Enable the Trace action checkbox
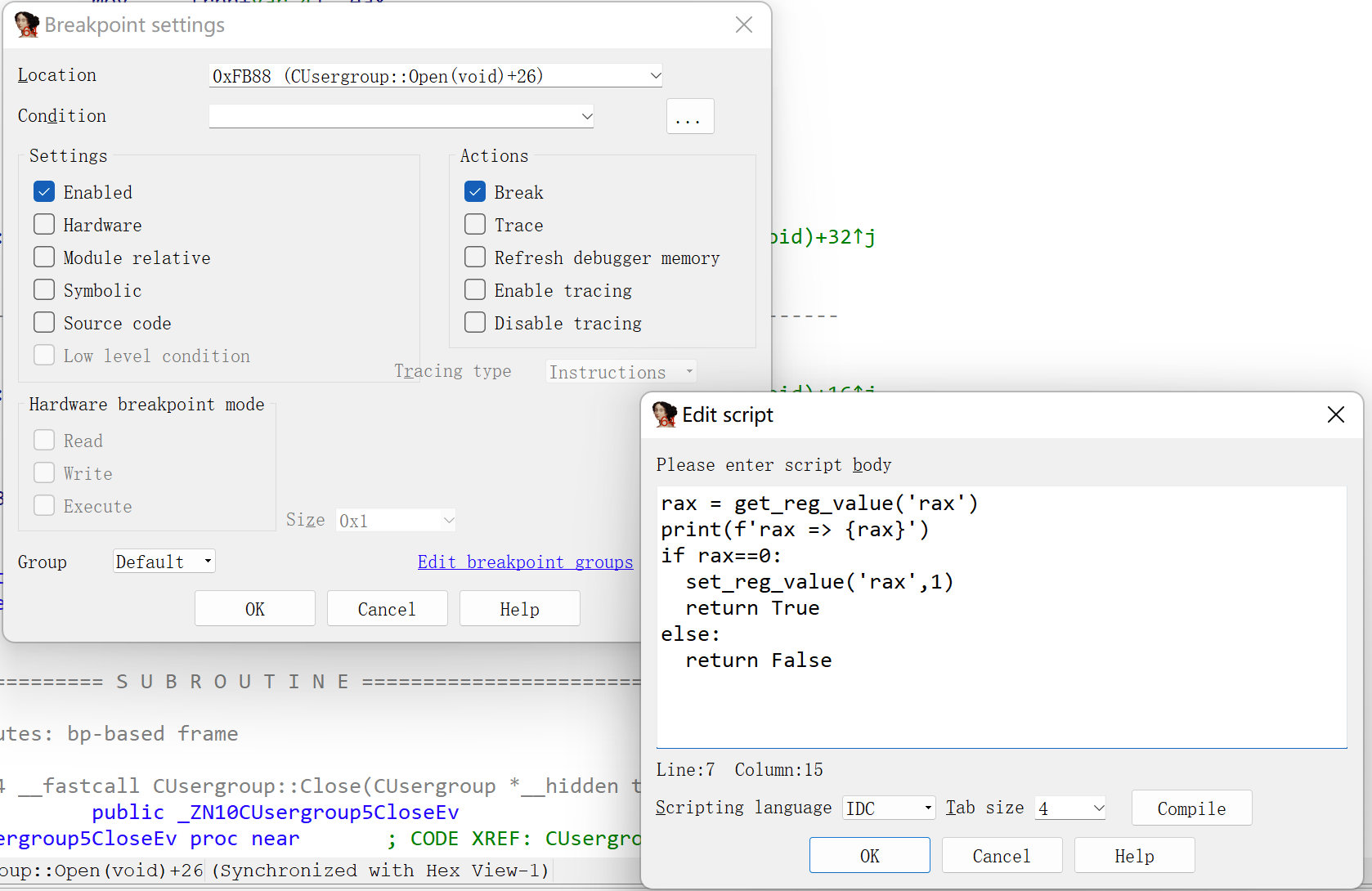This screenshot has height=891, width=1372. (475, 225)
